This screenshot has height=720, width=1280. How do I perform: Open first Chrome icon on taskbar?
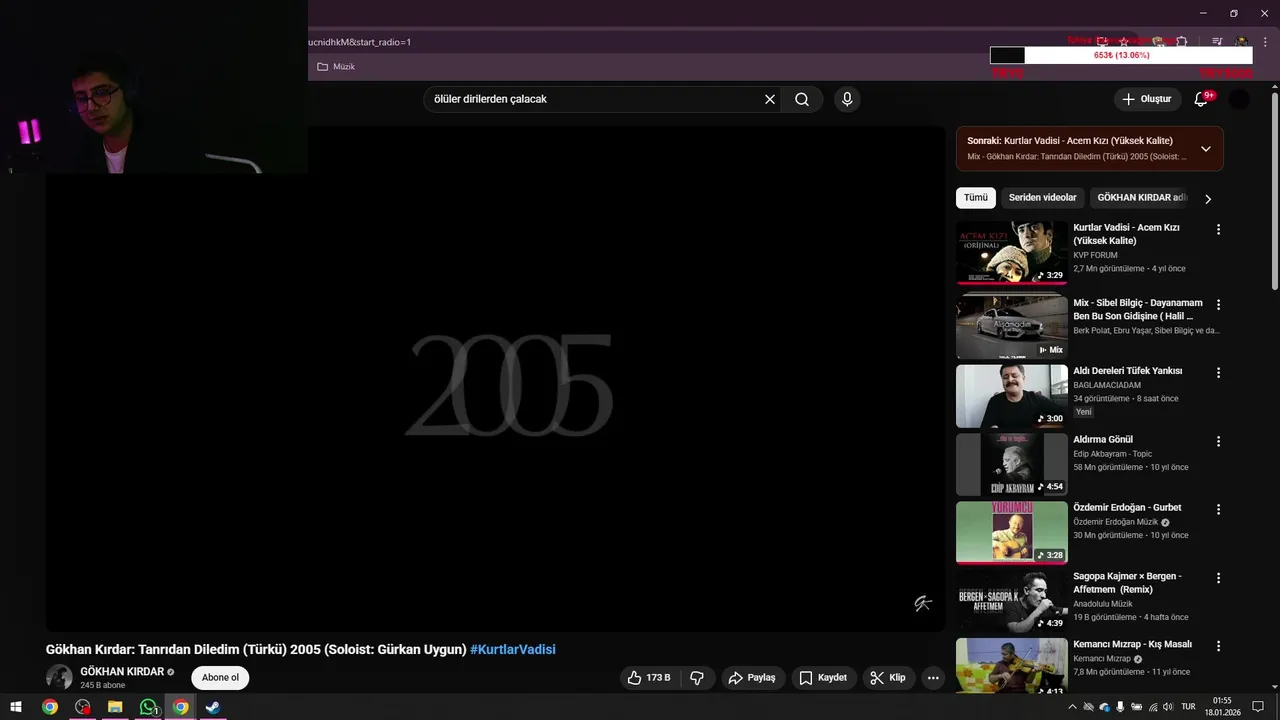pos(50,707)
